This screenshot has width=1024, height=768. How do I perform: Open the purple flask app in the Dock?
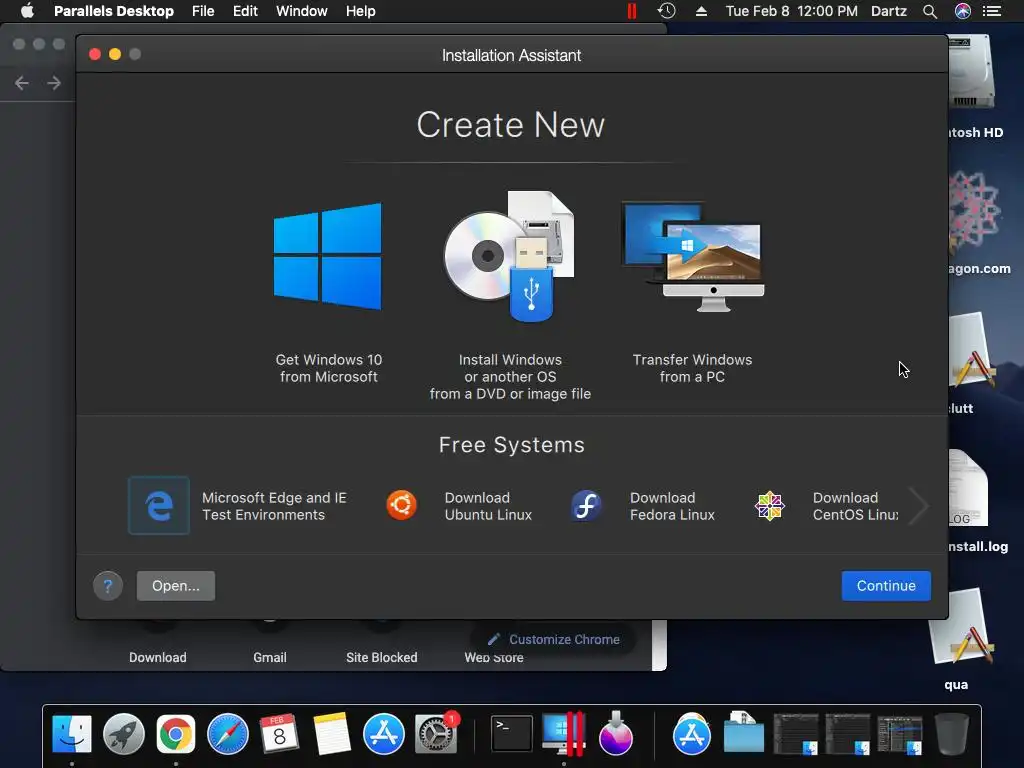pyautogui.click(x=615, y=733)
